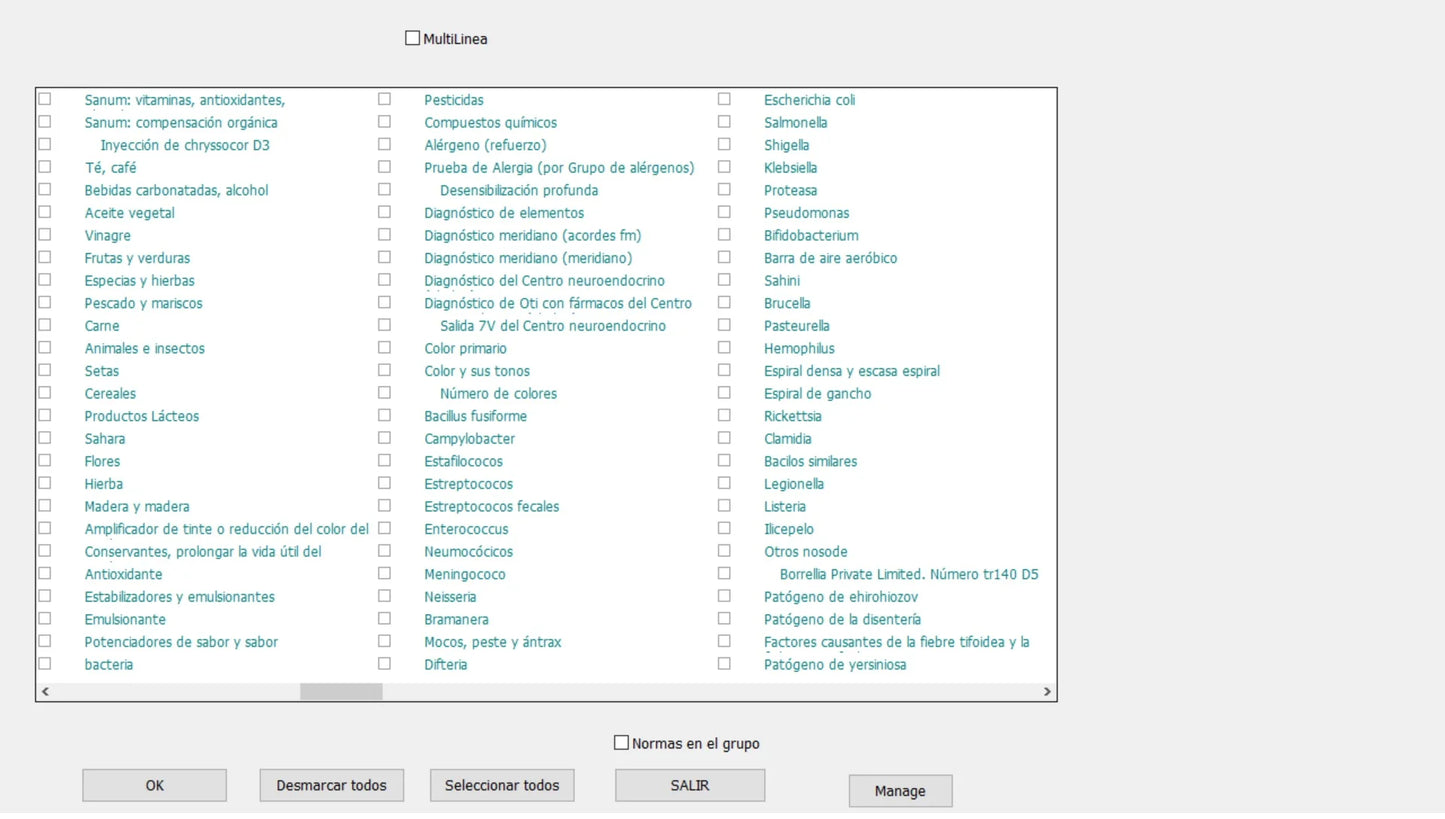Check the Color primario box
1445x819 pixels.
point(384,348)
